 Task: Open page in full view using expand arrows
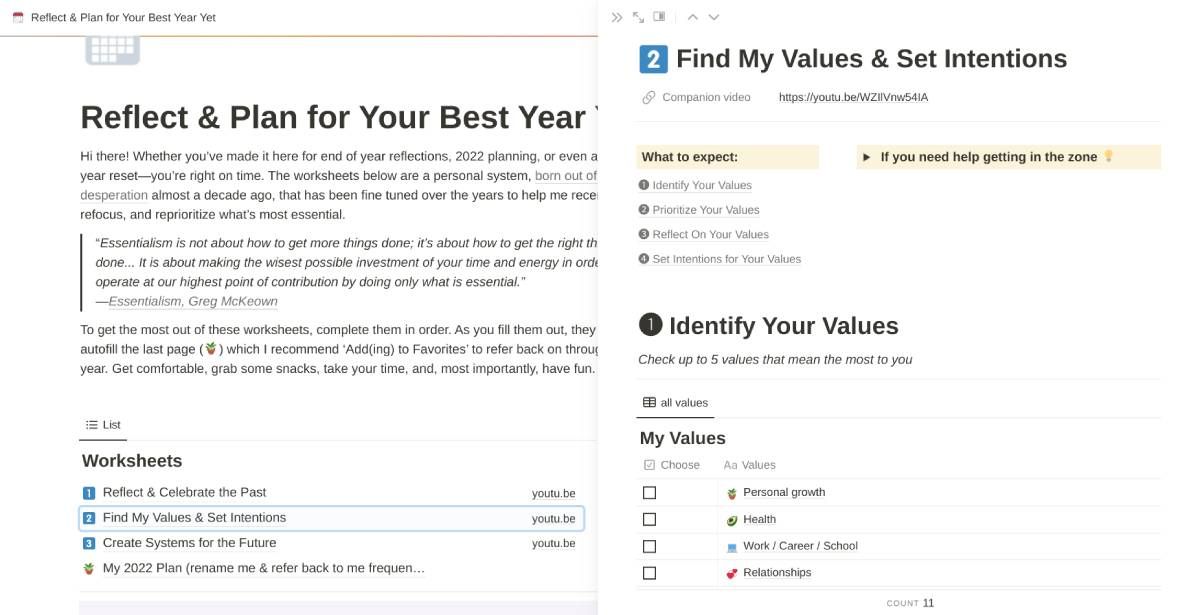tap(638, 17)
